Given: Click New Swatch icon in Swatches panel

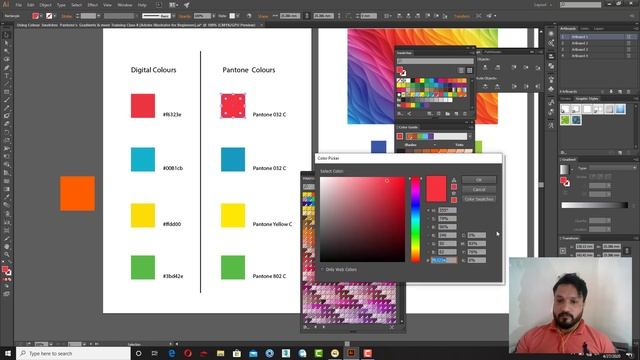Looking at the screenshot, I should click(456, 114).
